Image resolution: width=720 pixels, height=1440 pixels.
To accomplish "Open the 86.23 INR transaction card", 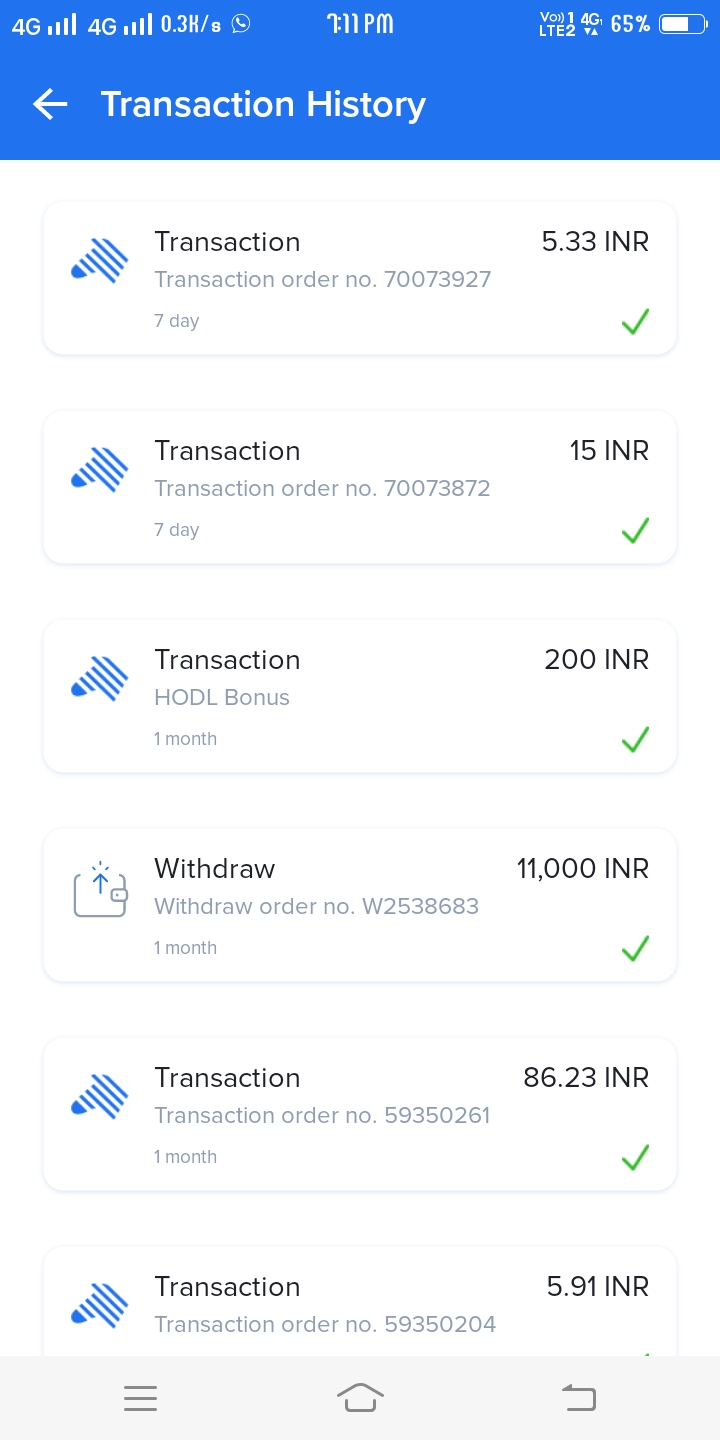I will point(360,1115).
